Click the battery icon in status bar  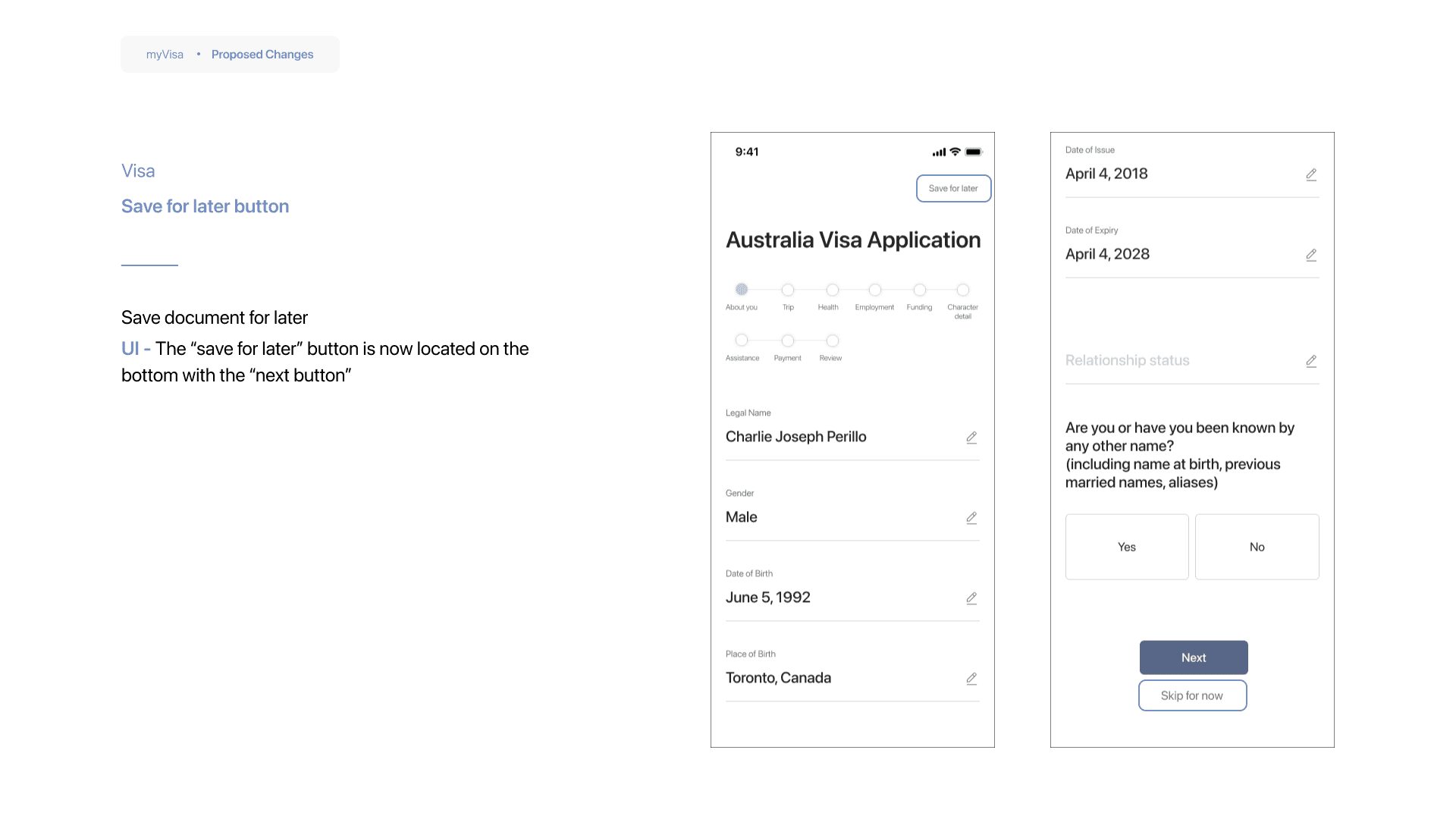point(974,152)
